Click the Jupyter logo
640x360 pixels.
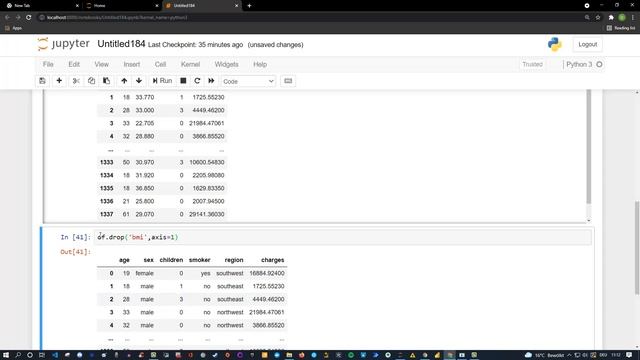click(63, 44)
